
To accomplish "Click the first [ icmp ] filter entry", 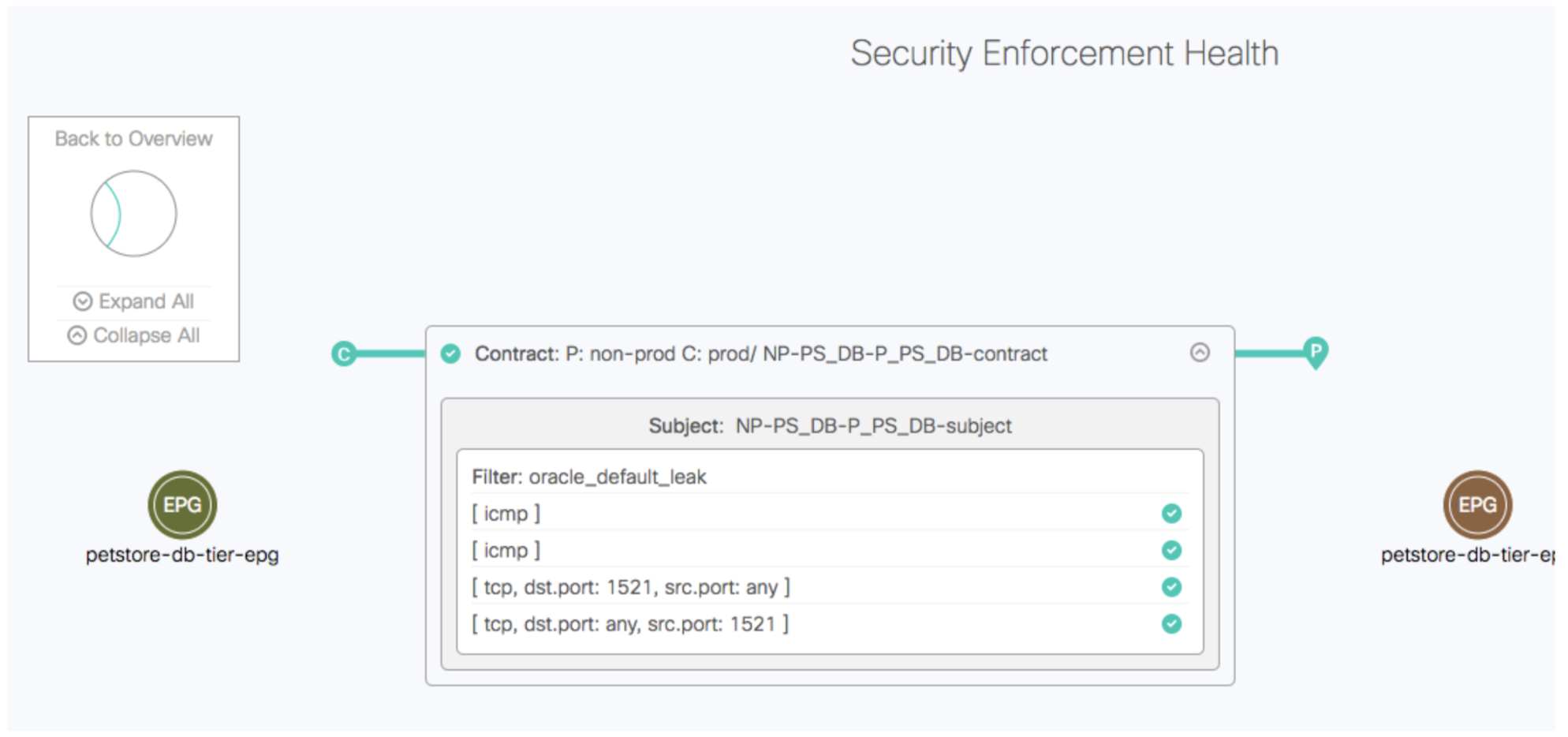I will 506,514.
